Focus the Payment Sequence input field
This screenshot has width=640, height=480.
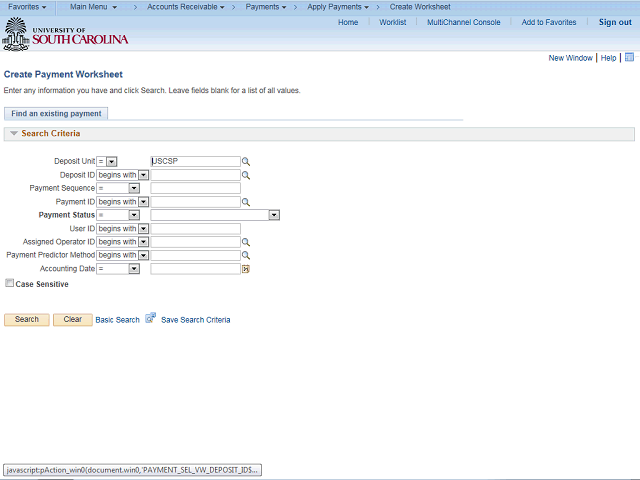click(x=196, y=188)
